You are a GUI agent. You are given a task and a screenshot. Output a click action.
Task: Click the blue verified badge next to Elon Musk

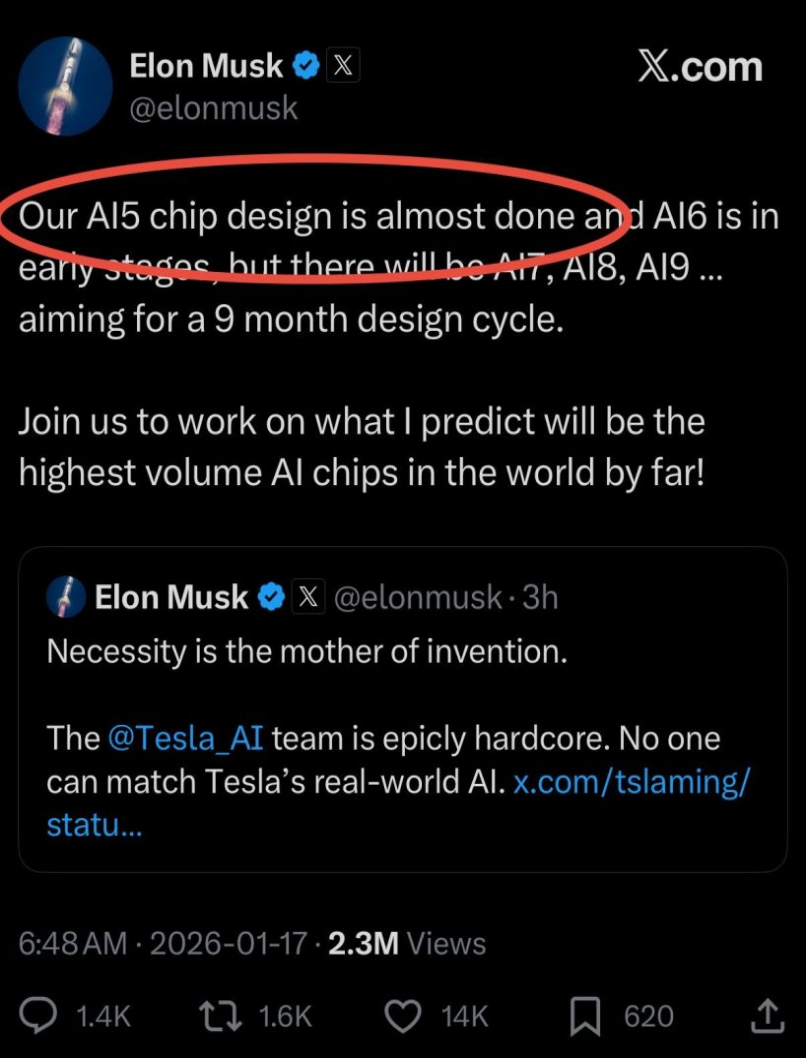303,66
